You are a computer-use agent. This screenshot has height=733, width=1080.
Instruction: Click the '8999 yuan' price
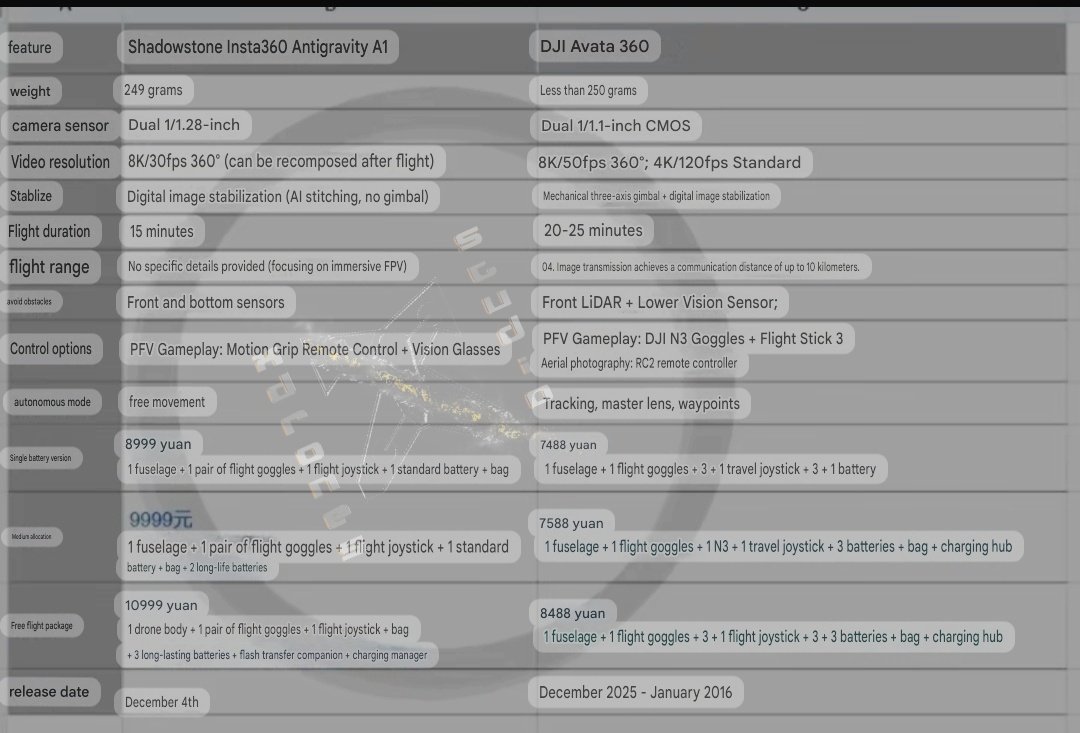[158, 444]
